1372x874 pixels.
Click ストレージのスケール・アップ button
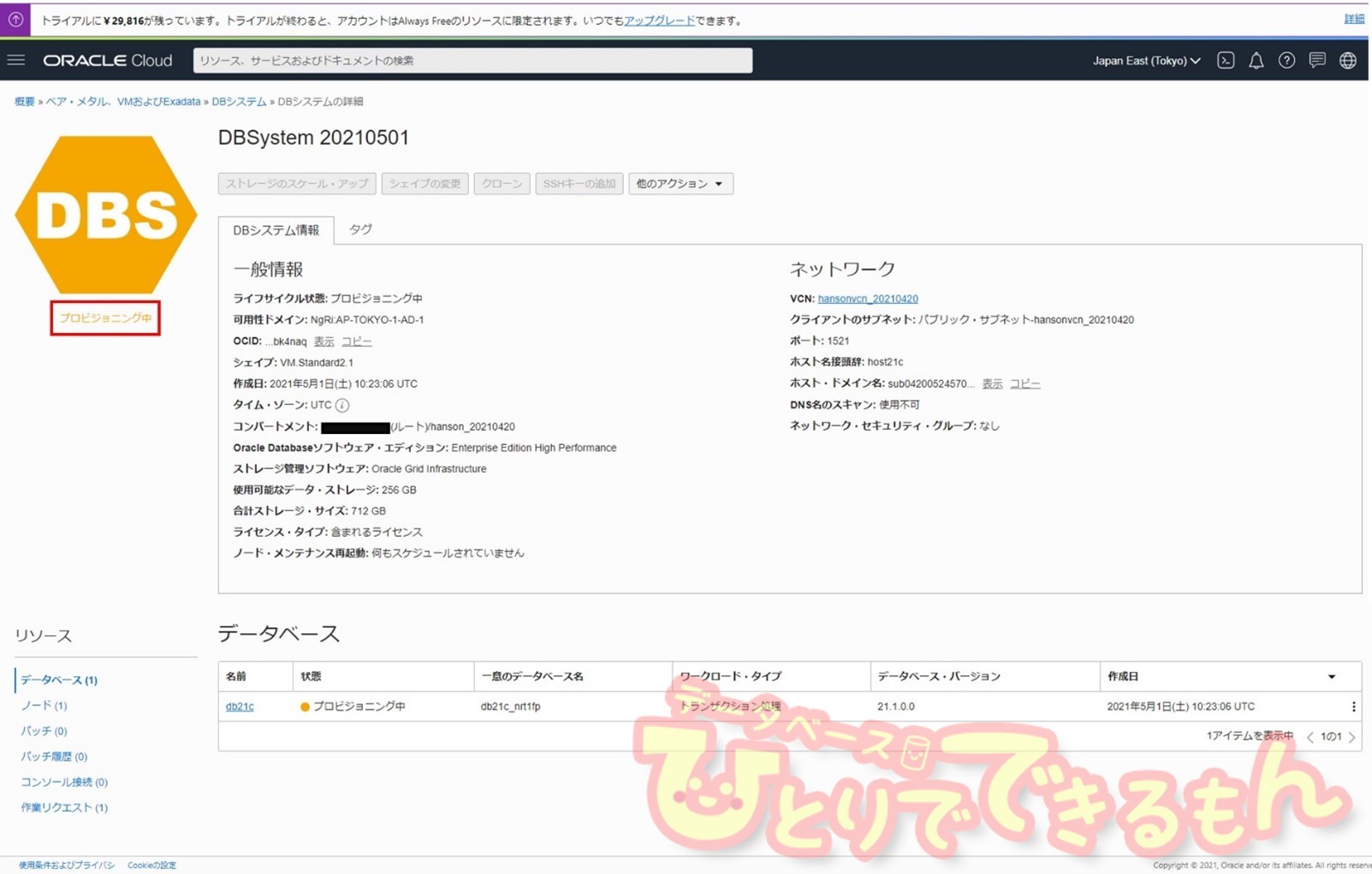click(x=297, y=183)
